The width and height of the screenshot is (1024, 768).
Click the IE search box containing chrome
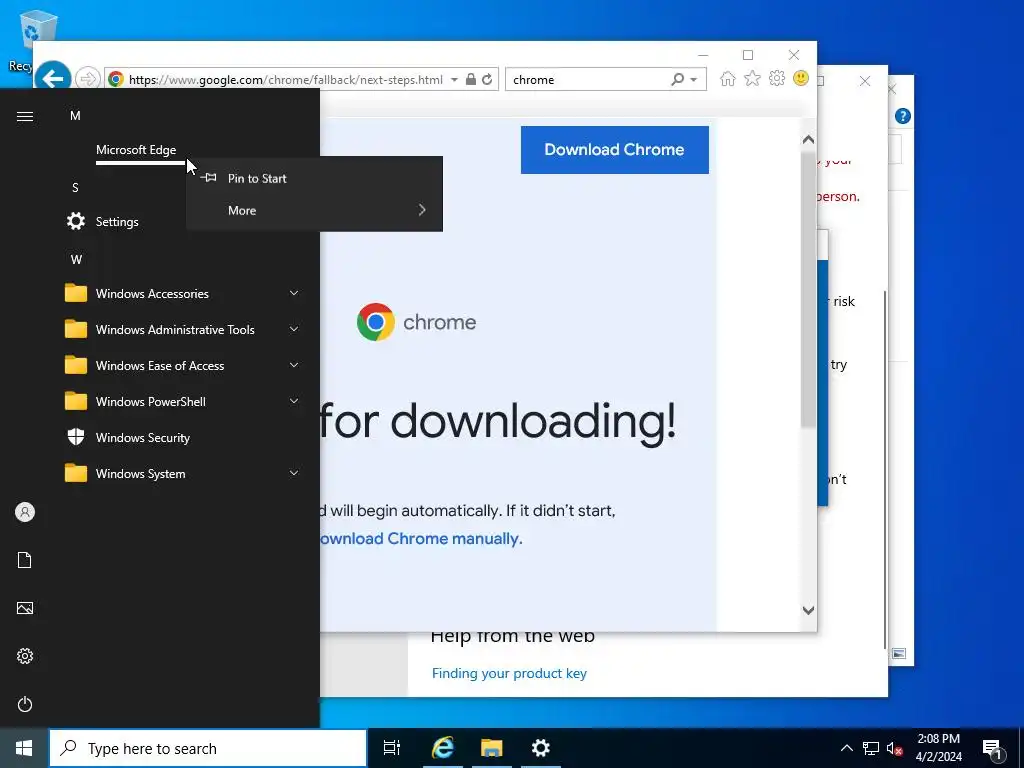pos(588,80)
